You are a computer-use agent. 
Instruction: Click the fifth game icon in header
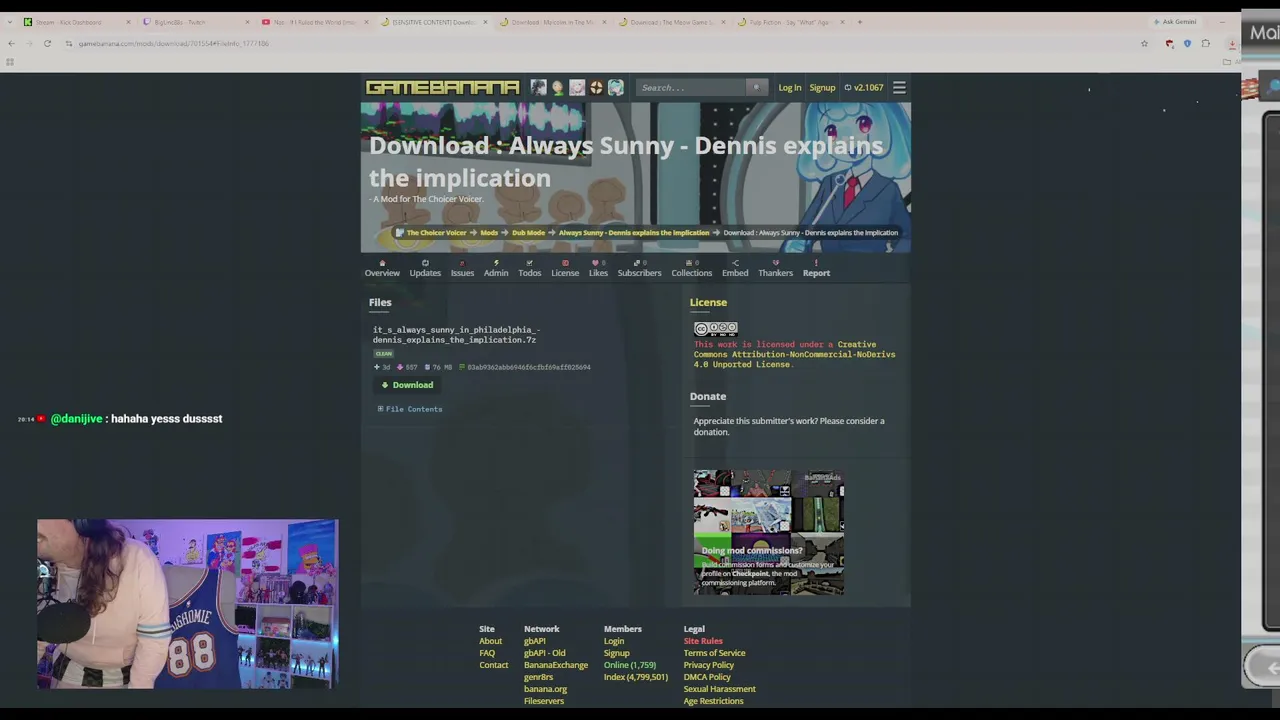(616, 88)
